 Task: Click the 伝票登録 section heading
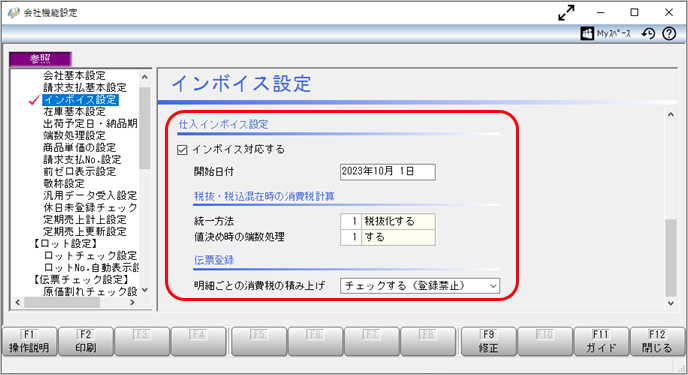[x=214, y=260]
